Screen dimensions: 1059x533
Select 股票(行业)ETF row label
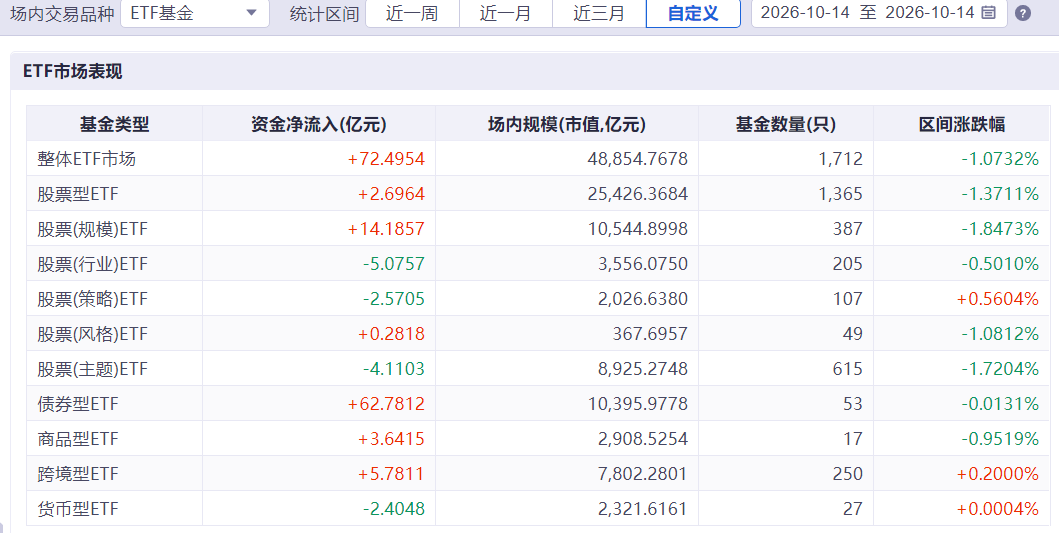click(93, 264)
